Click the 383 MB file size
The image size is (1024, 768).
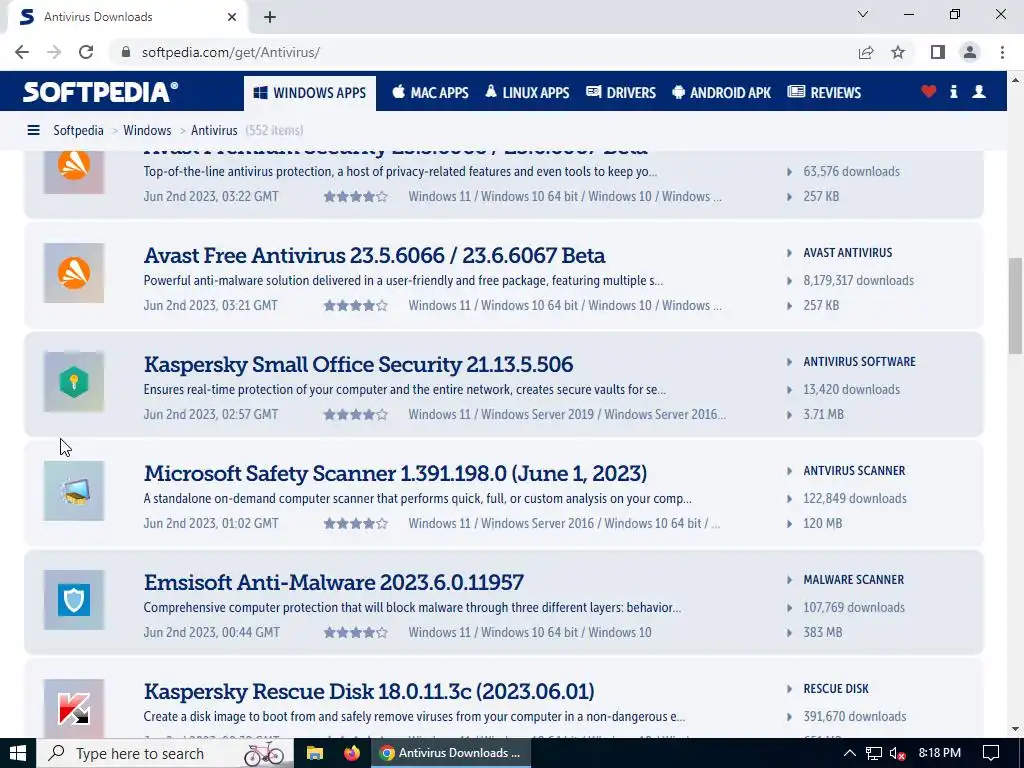click(x=822, y=633)
